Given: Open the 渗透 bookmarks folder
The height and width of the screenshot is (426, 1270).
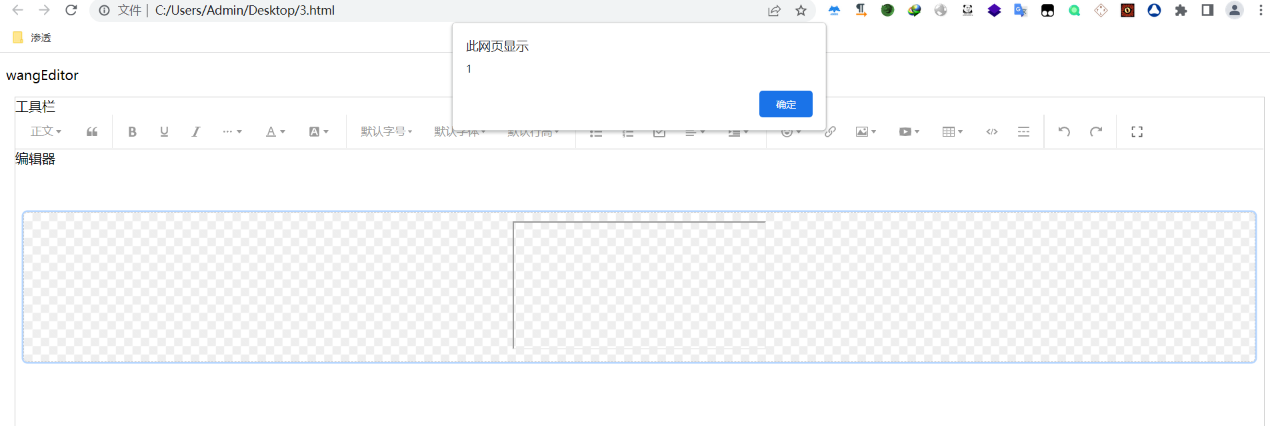Looking at the screenshot, I should (x=32, y=37).
